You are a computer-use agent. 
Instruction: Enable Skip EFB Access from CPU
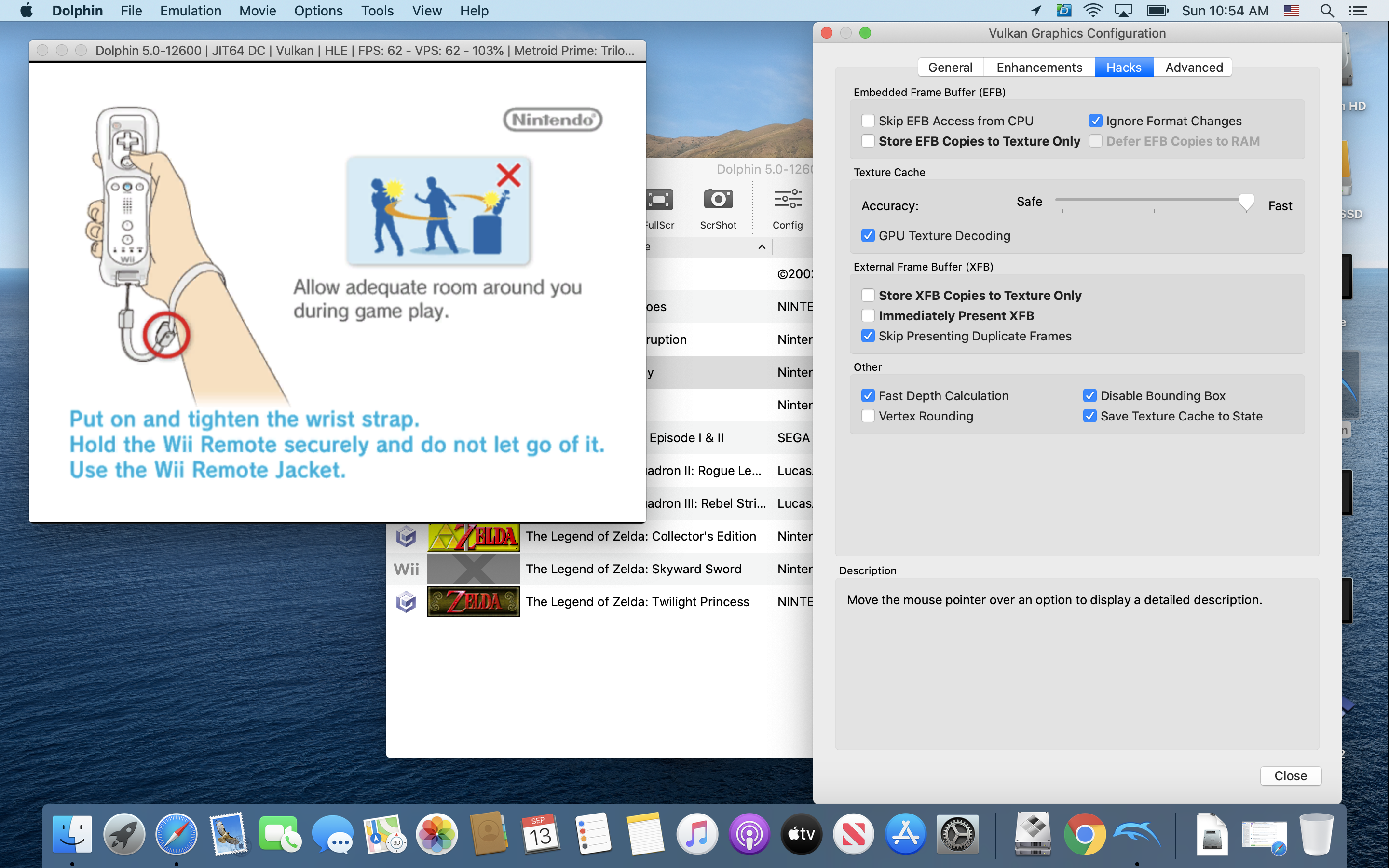(x=869, y=121)
